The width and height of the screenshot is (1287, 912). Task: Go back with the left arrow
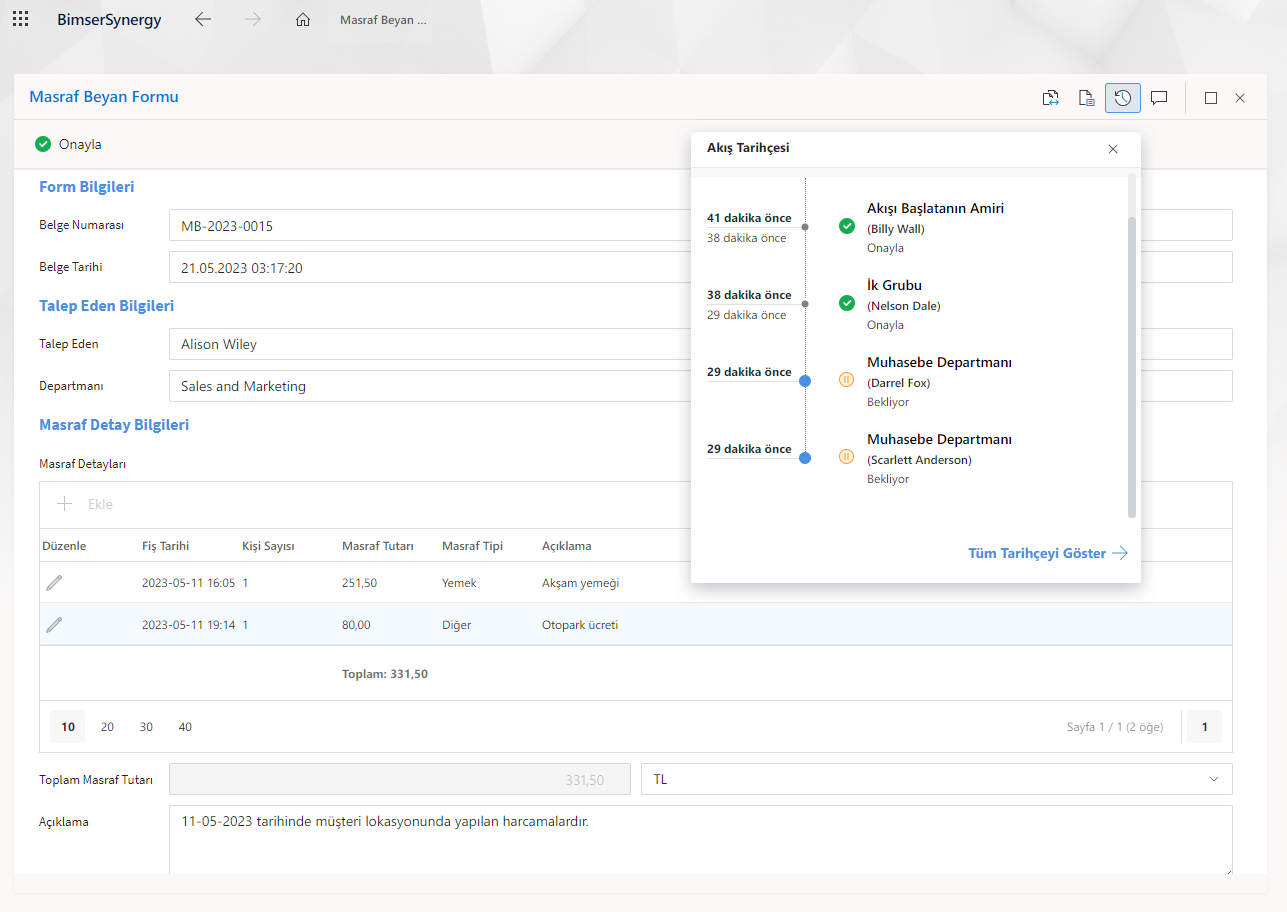(x=203, y=19)
